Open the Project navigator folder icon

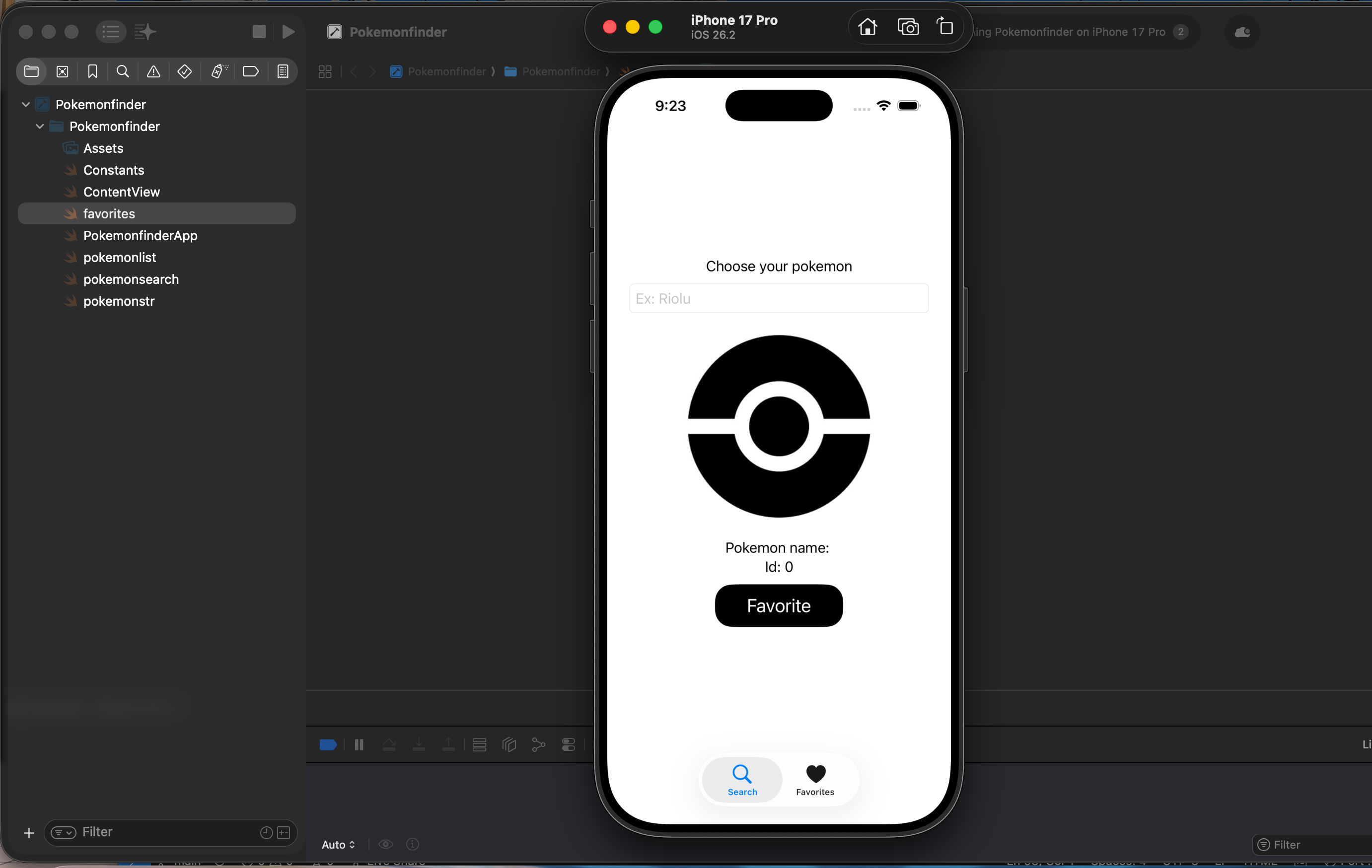pyautogui.click(x=31, y=71)
